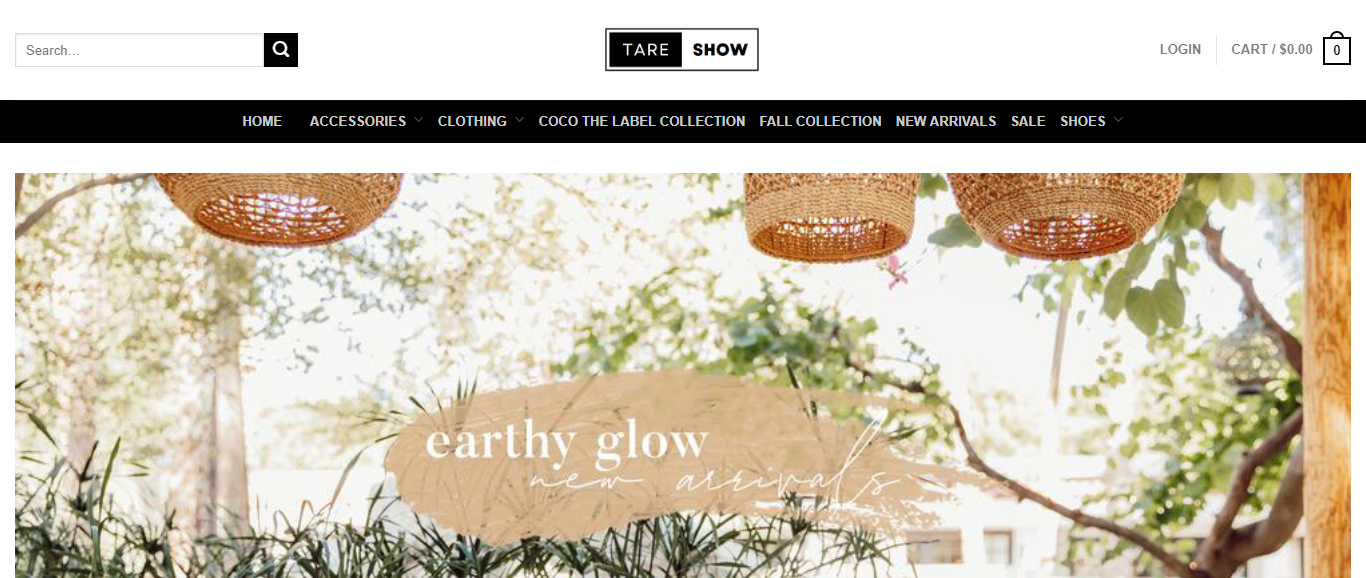Click the TARE part of the logo
1366x578 pixels.
click(x=645, y=50)
